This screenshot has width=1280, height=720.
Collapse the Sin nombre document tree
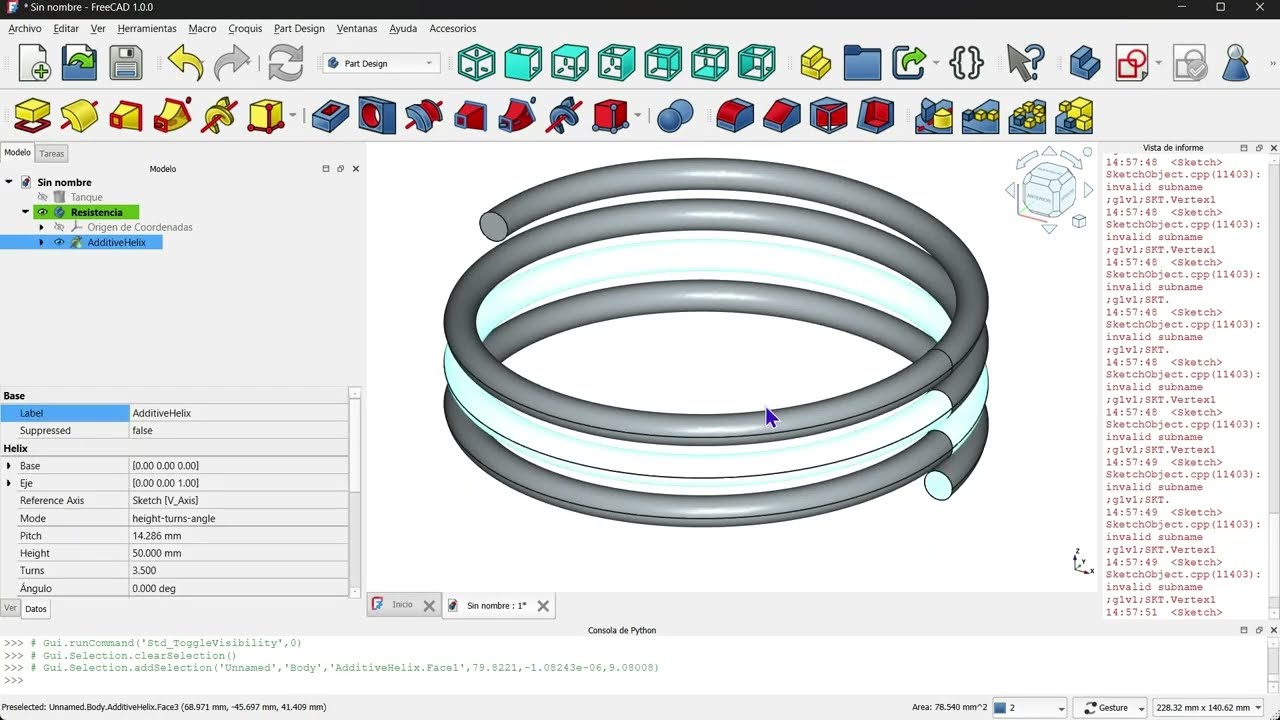(x=9, y=182)
